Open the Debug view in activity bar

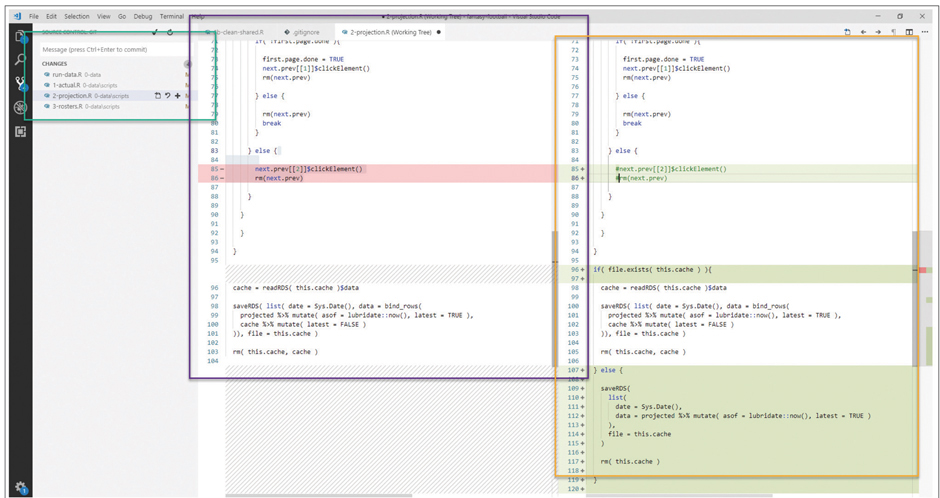20,108
